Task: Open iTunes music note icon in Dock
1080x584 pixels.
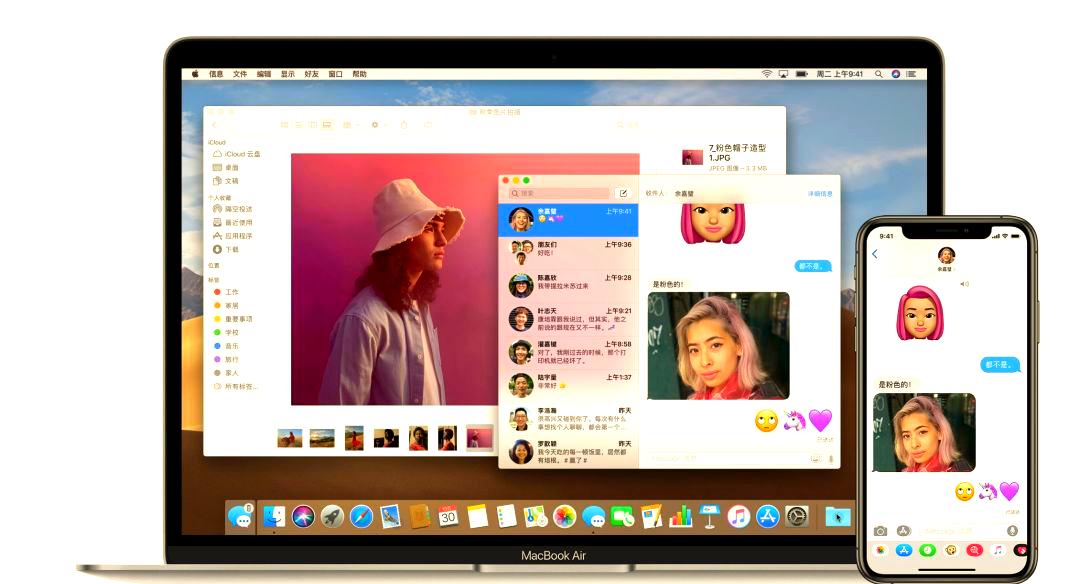Action: point(738,516)
